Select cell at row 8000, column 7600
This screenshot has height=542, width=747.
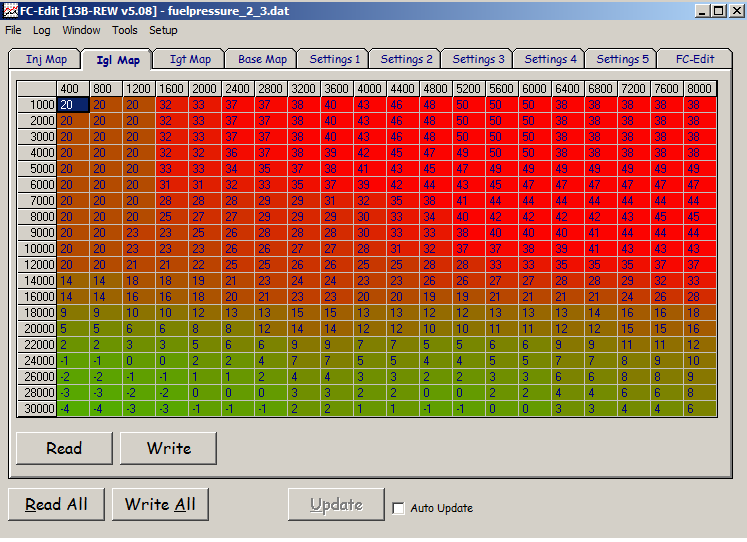point(667,217)
